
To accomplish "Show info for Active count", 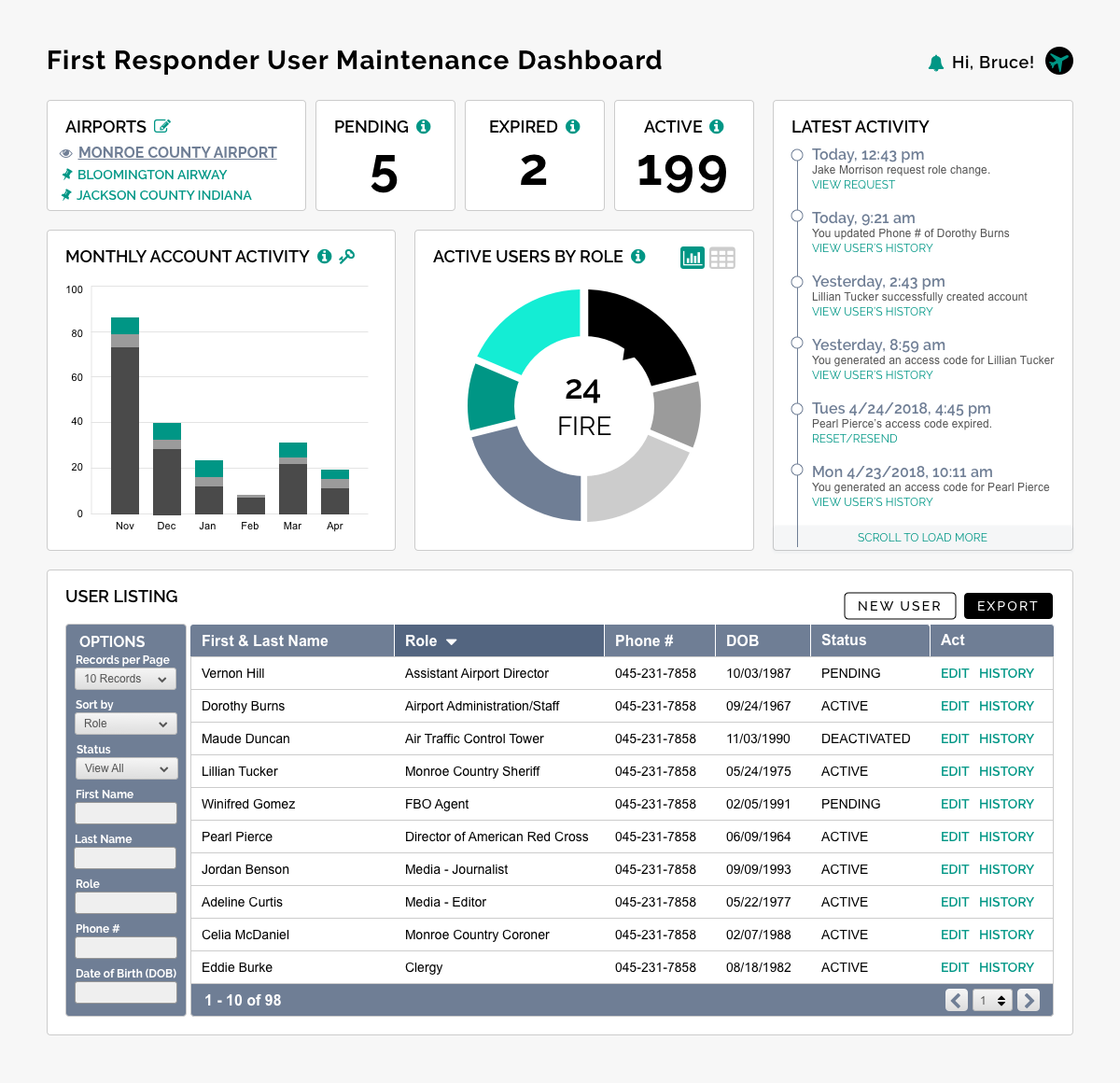I will click(717, 126).
